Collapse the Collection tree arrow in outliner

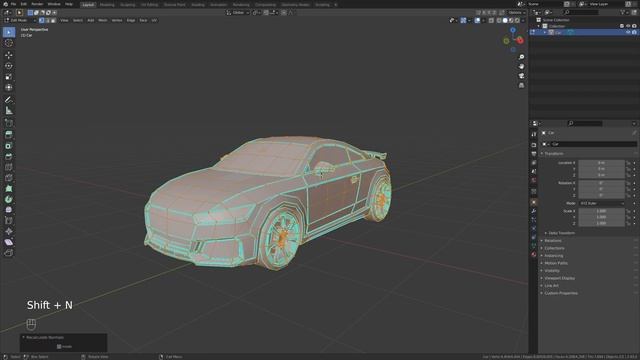click(539, 26)
